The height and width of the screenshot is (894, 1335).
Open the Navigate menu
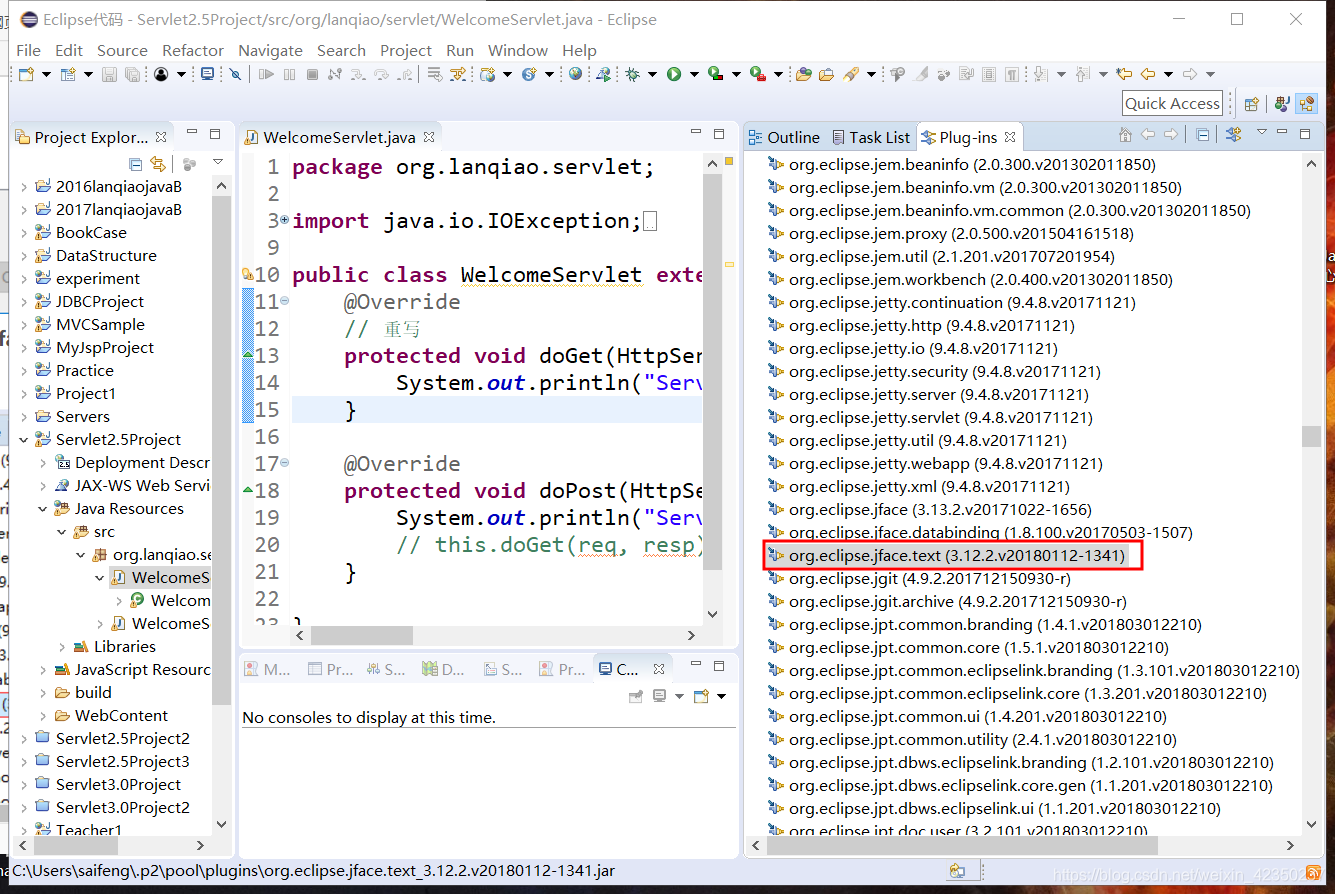click(270, 50)
